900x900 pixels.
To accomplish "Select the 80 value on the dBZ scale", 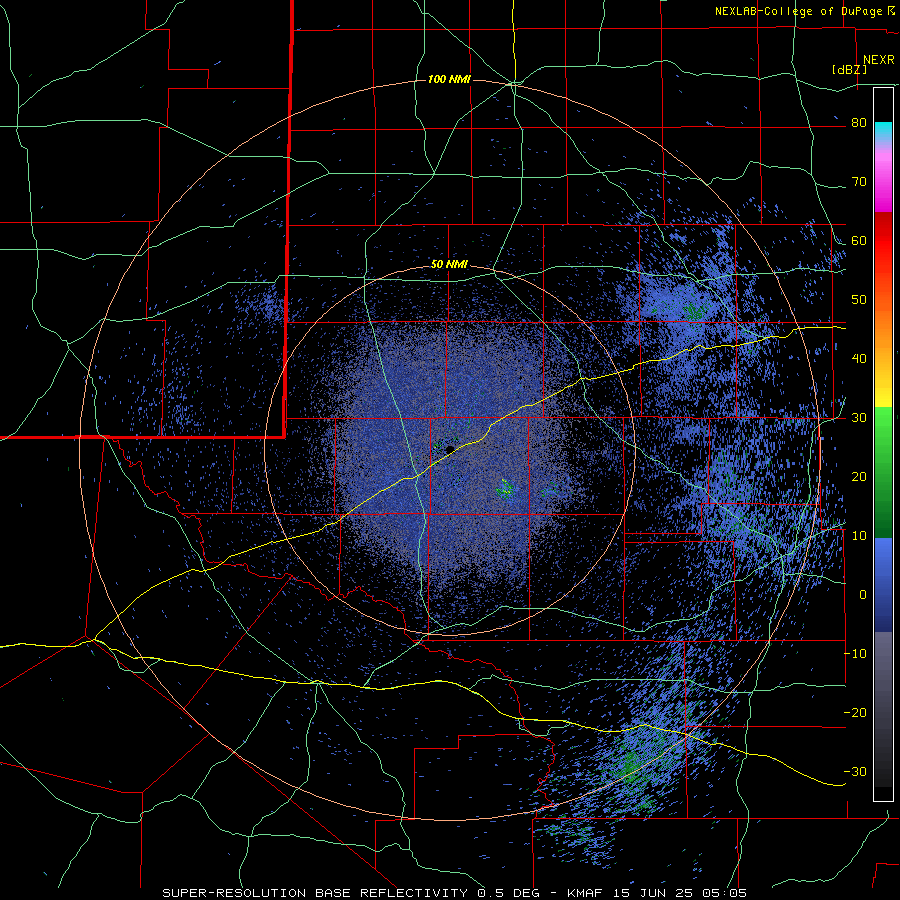I will (859, 123).
